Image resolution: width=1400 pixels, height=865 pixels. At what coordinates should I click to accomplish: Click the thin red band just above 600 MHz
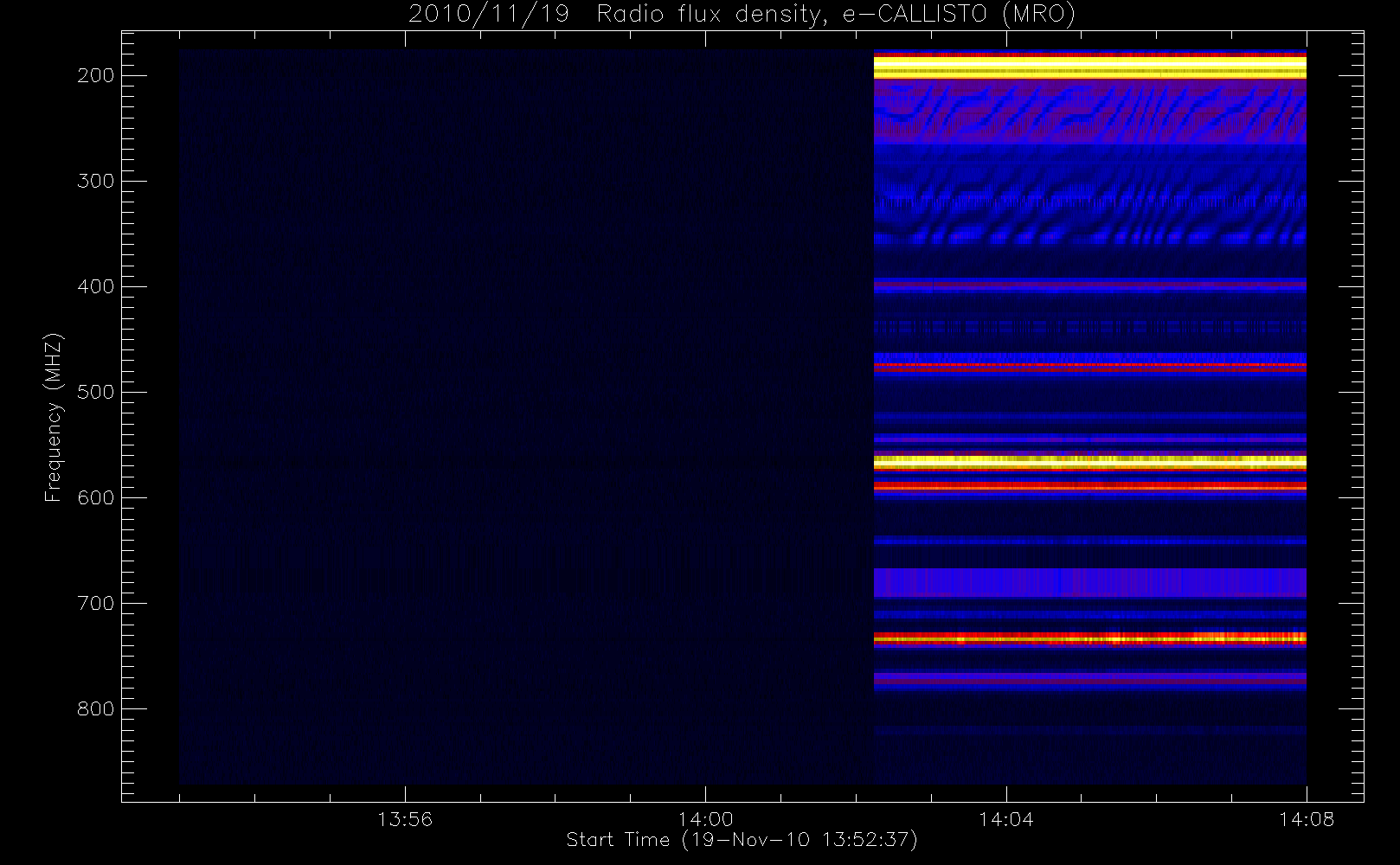1089,487
